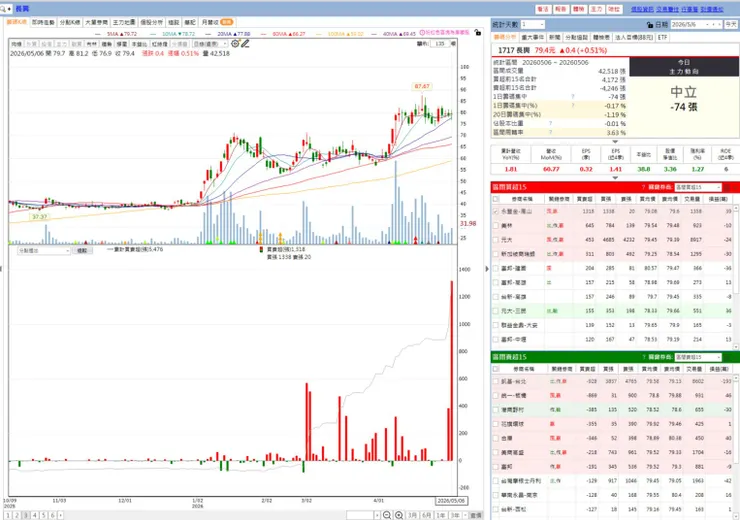The image size is (740, 520).
Task: Click the arrow between chart and right panel
Action: click(x=487, y=269)
